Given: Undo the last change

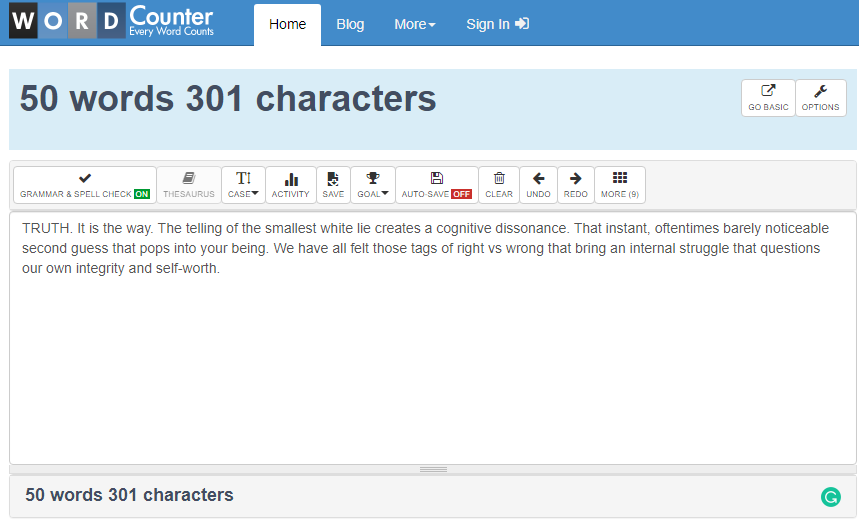Looking at the screenshot, I should (538, 185).
